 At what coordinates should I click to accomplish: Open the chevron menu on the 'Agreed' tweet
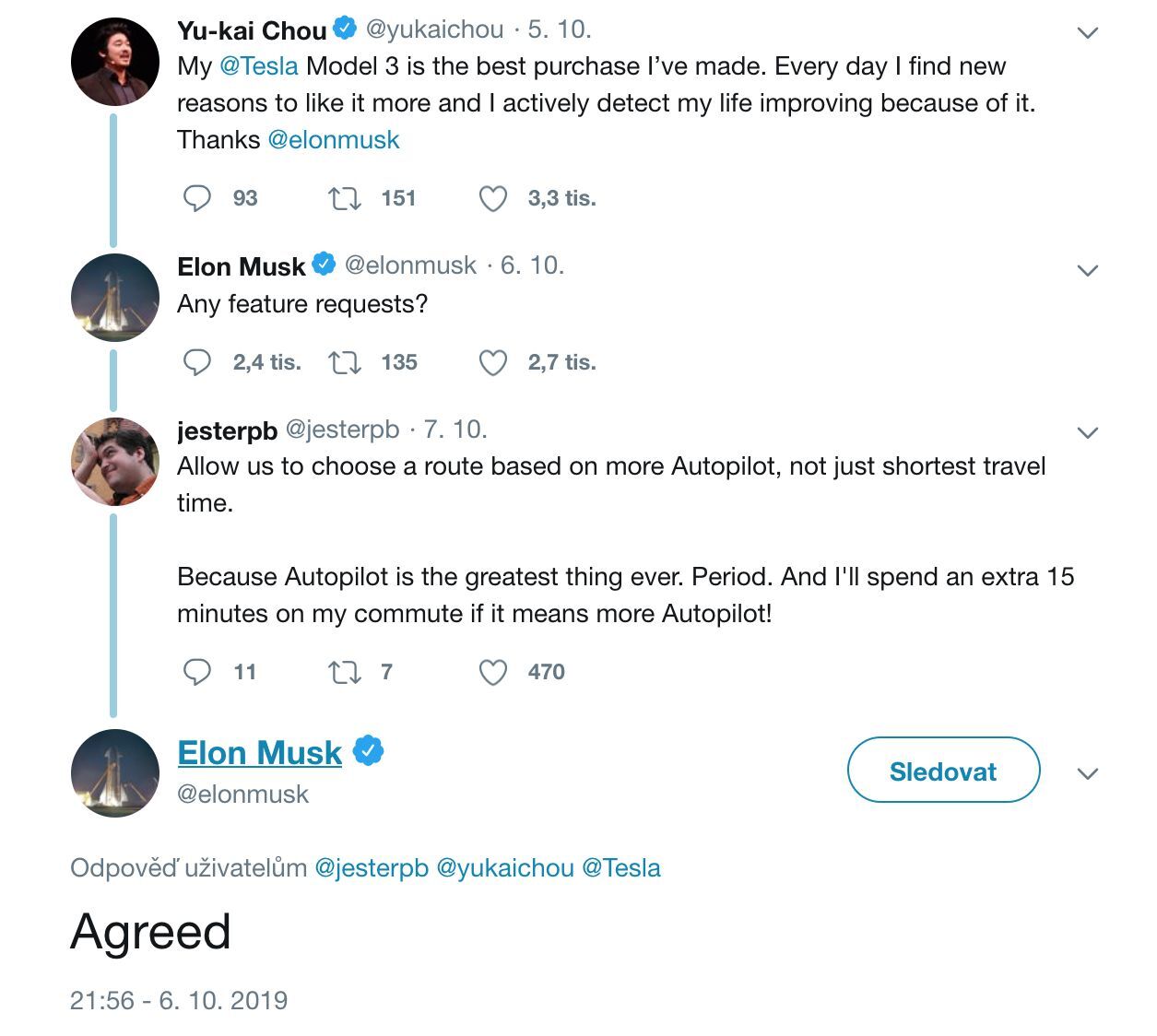(x=1088, y=771)
